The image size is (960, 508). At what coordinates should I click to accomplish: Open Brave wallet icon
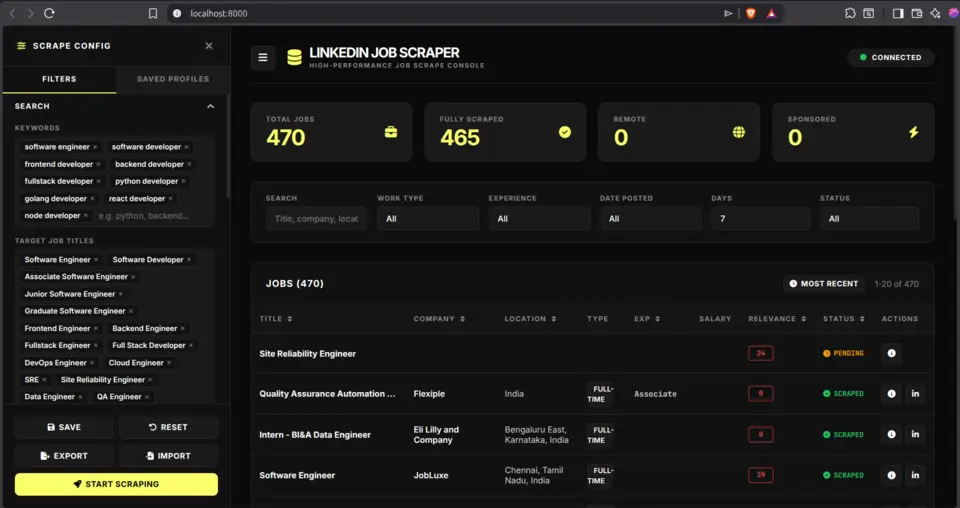click(x=917, y=13)
